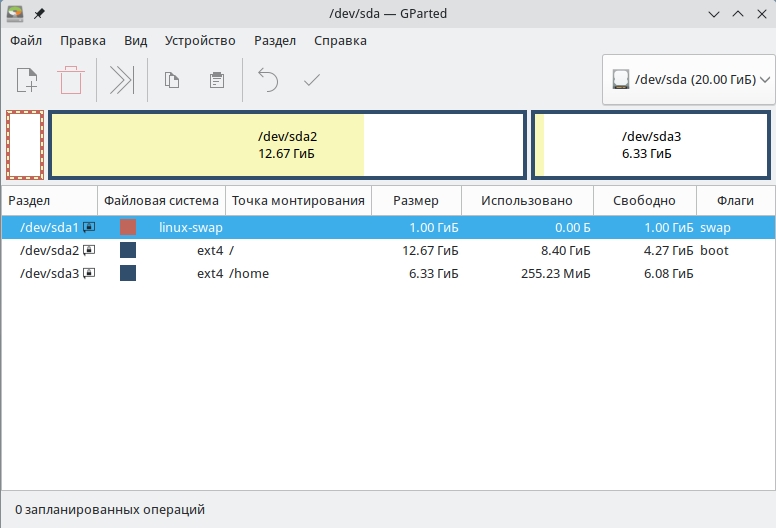Click the Copy partition toolbar icon

[172, 80]
